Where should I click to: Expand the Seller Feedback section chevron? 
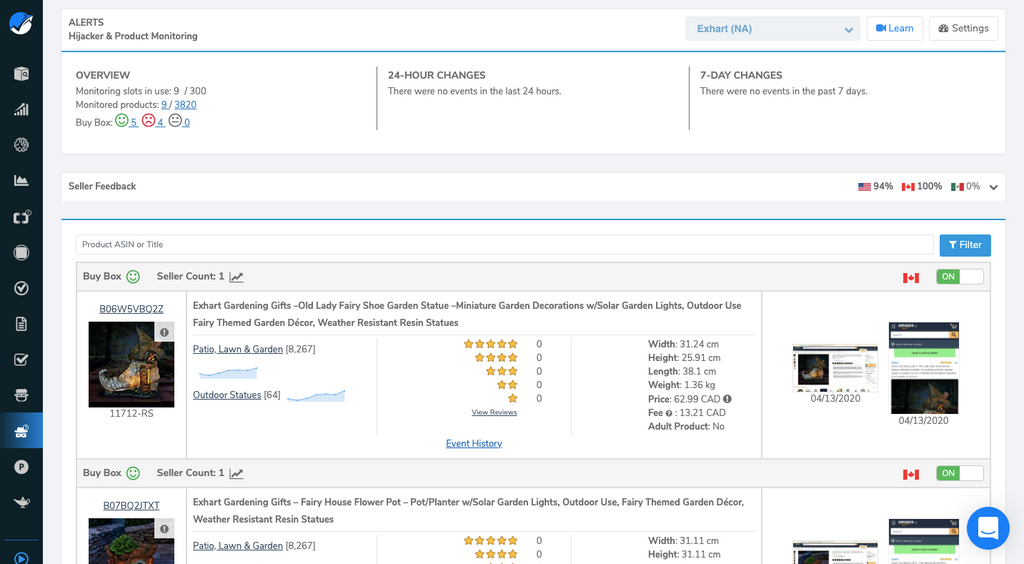[993, 187]
